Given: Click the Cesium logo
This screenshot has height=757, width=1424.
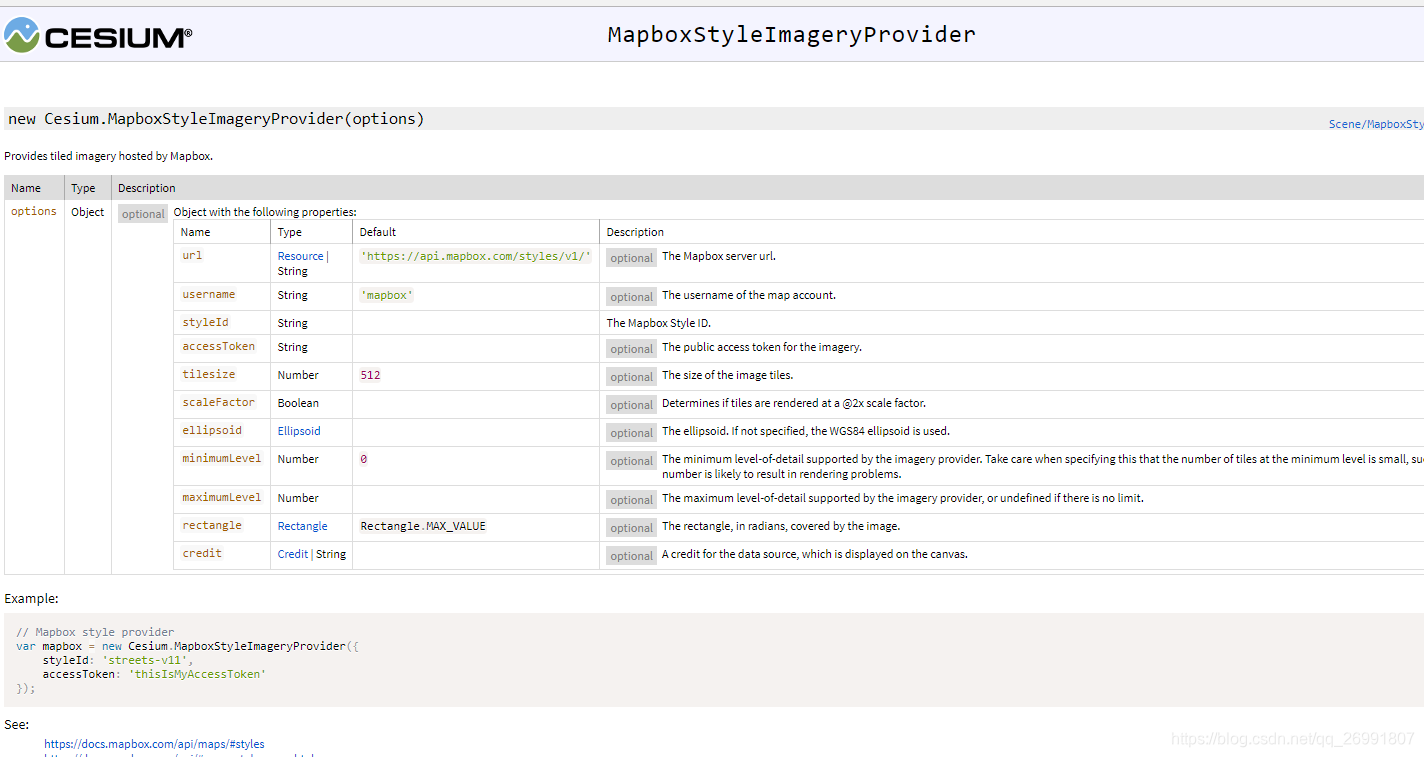Looking at the screenshot, I should click(x=98, y=35).
